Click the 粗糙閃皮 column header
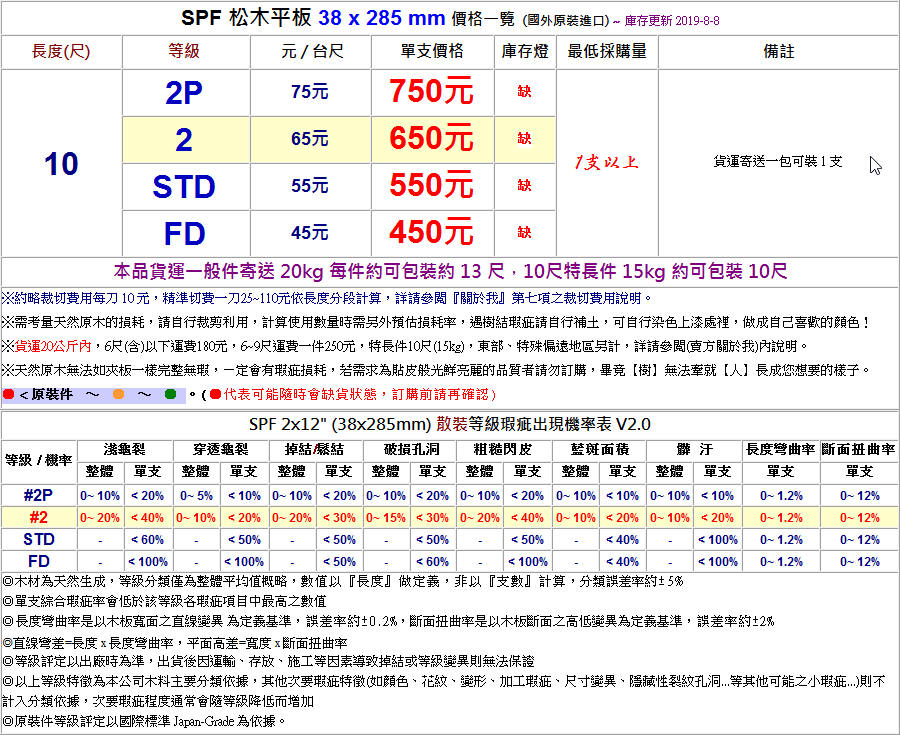This screenshot has height=735, width=900. (x=503, y=449)
